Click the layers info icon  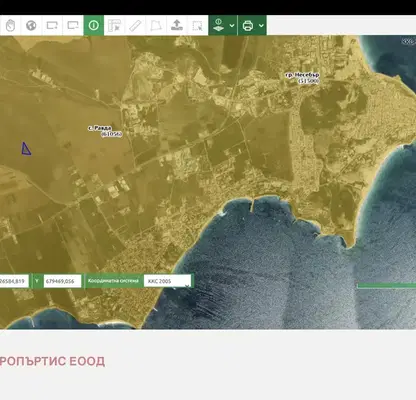point(218,25)
